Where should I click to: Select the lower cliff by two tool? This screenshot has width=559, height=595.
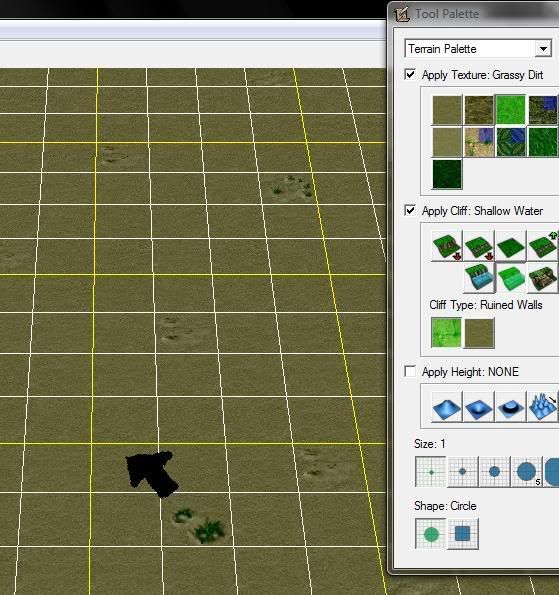447,246
